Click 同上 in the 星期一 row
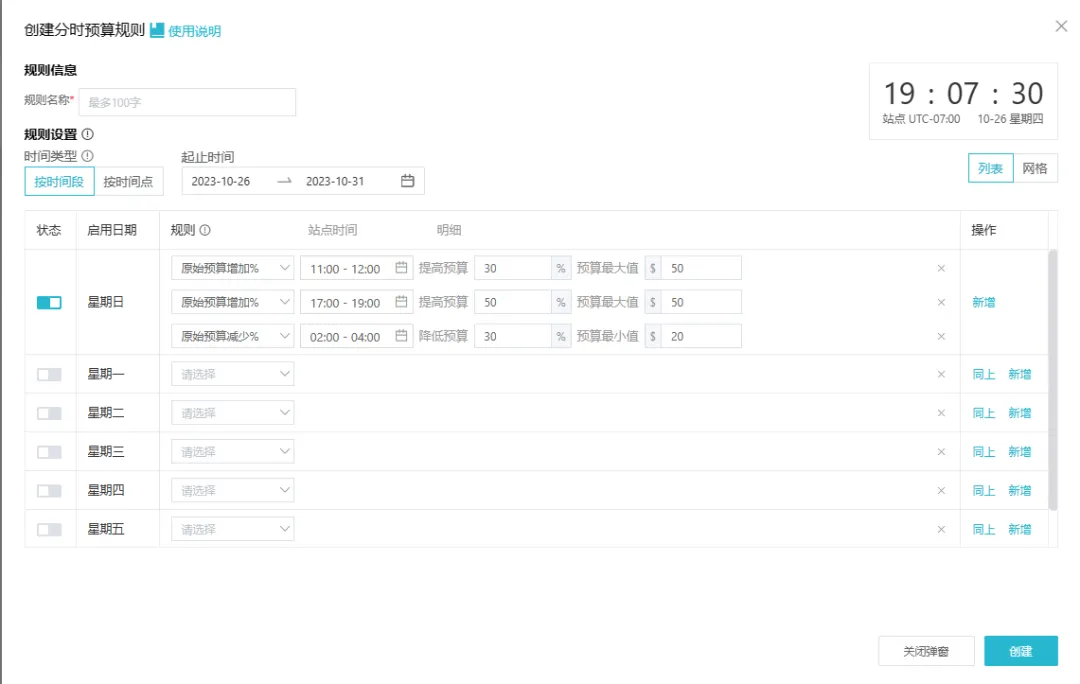Image resolution: width=1080 pixels, height=684 pixels. click(x=984, y=374)
